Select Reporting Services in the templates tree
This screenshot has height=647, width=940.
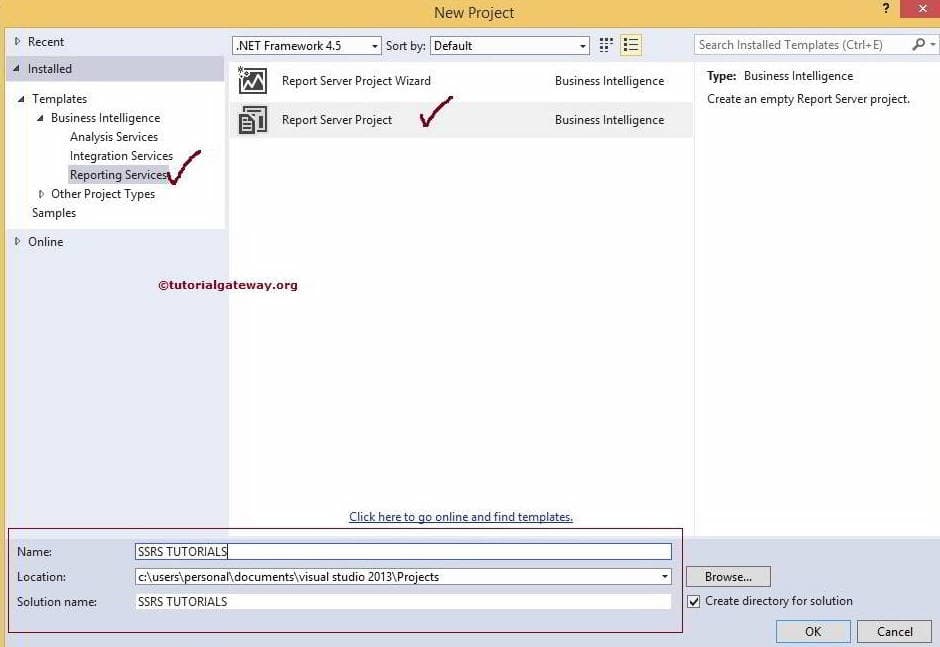pos(118,174)
